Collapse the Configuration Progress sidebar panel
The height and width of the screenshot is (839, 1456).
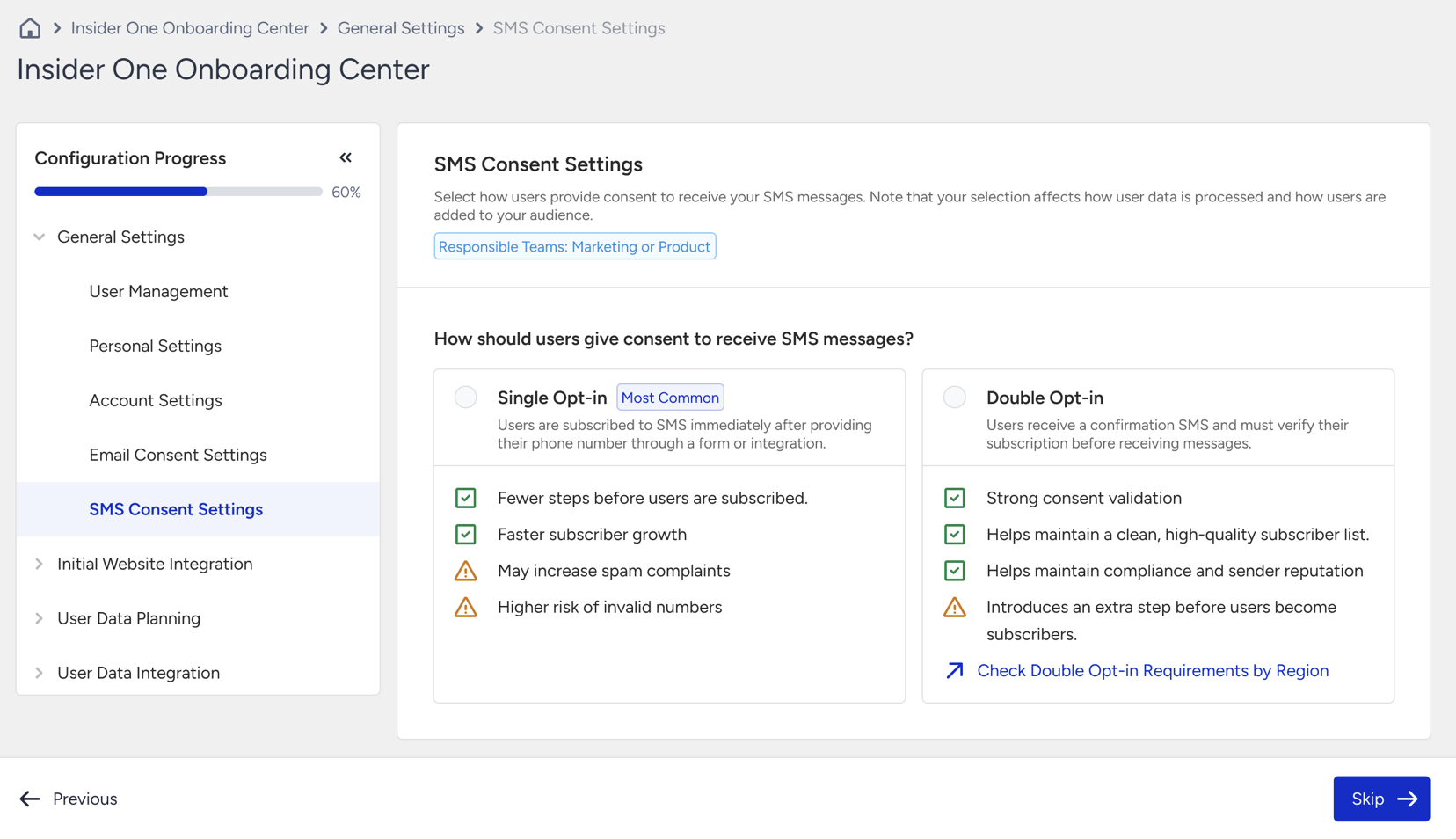[346, 157]
